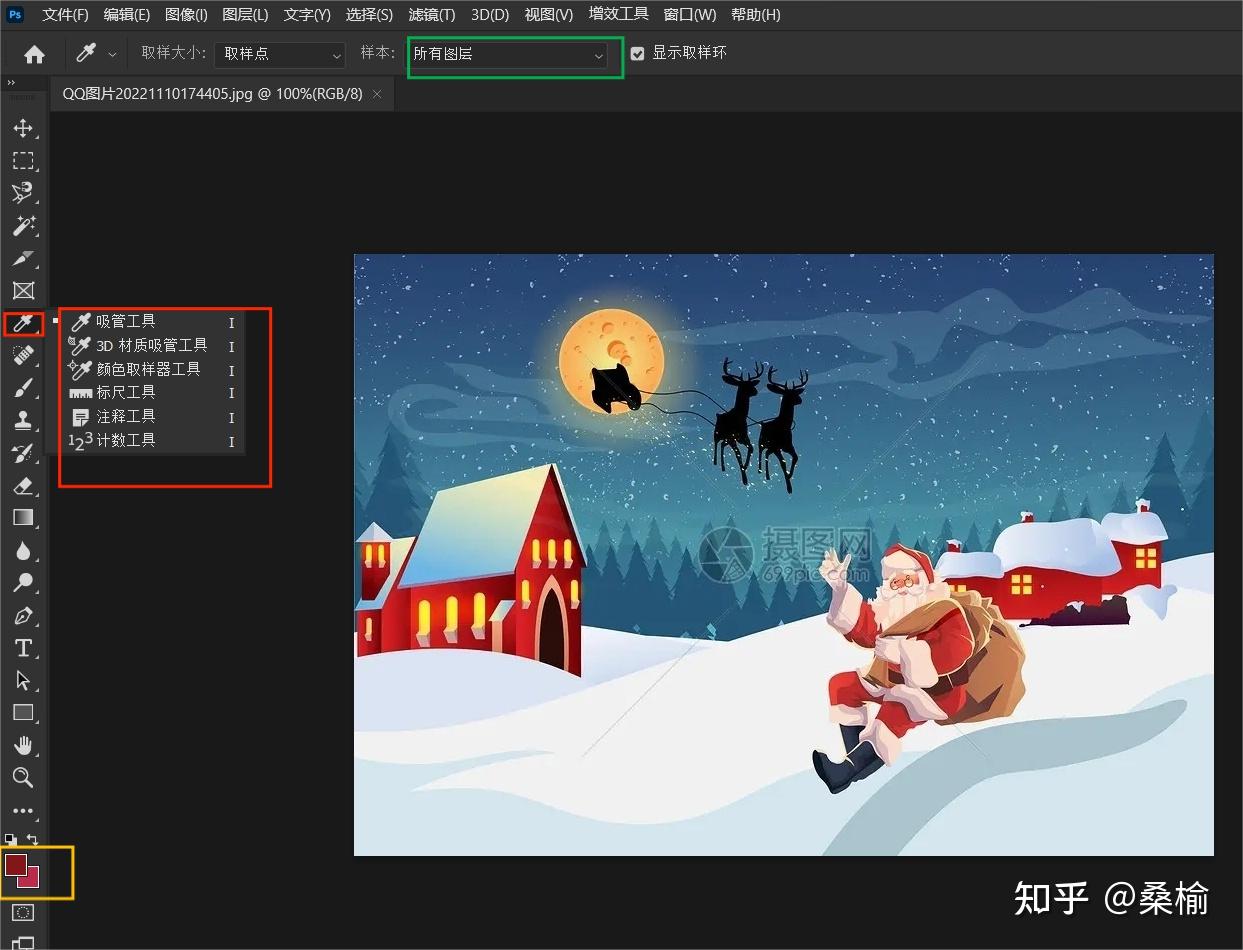Select the Clone Stamp tool
The image size is (1243, 950).
(x=23, y=420)
